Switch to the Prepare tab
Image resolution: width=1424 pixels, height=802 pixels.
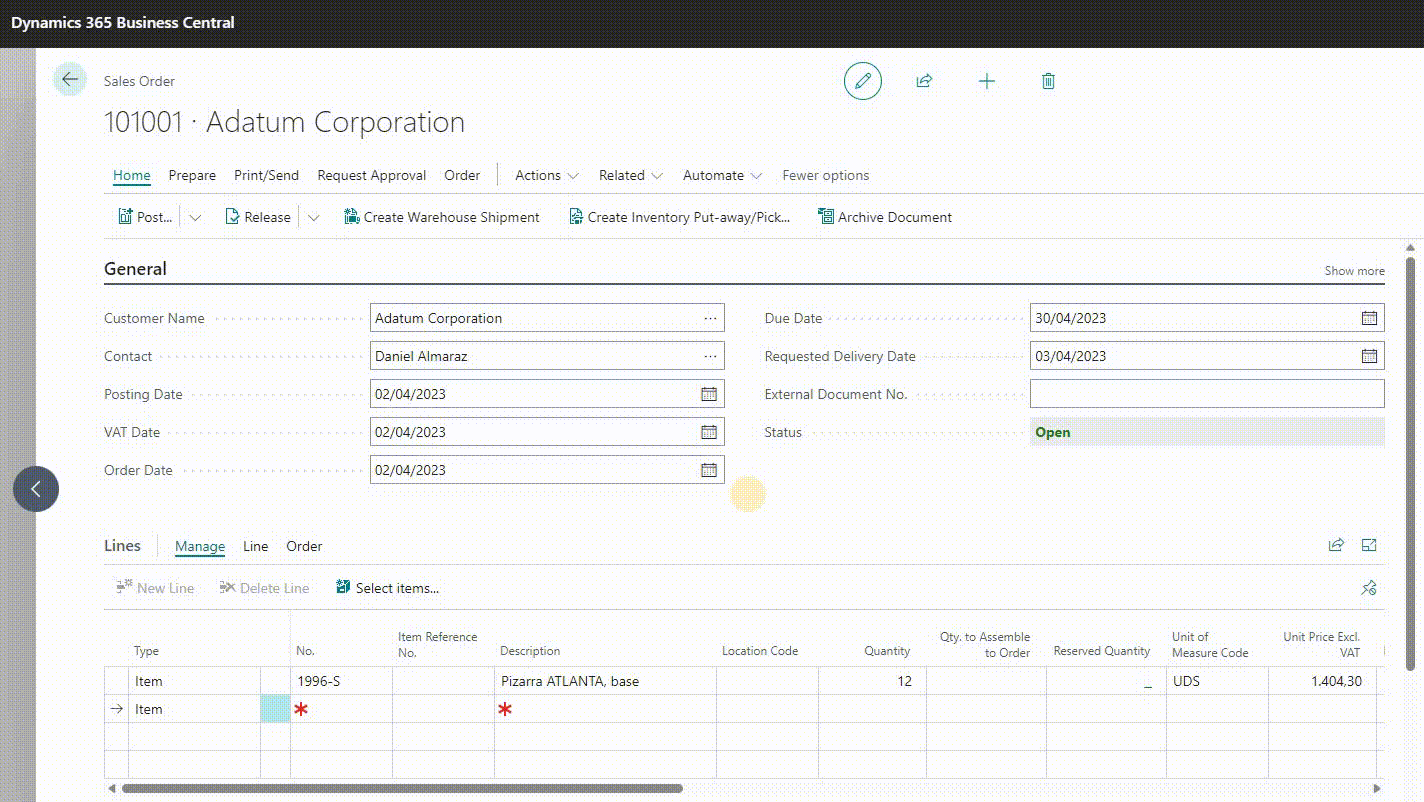click(x=192, y=175)
